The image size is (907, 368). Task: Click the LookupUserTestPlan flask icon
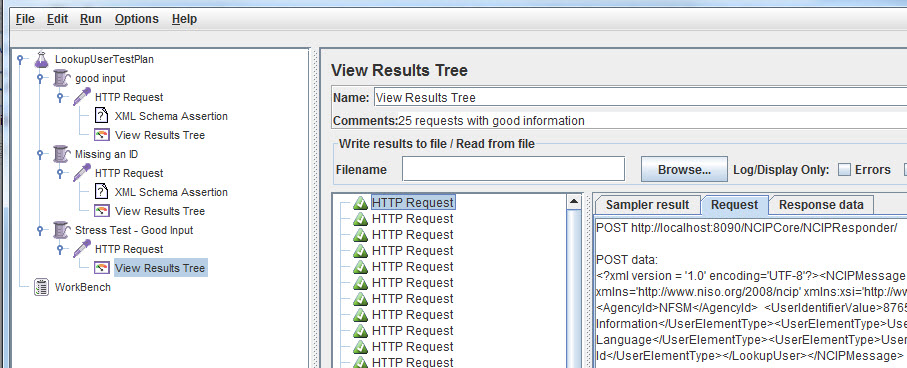[41, 59]
